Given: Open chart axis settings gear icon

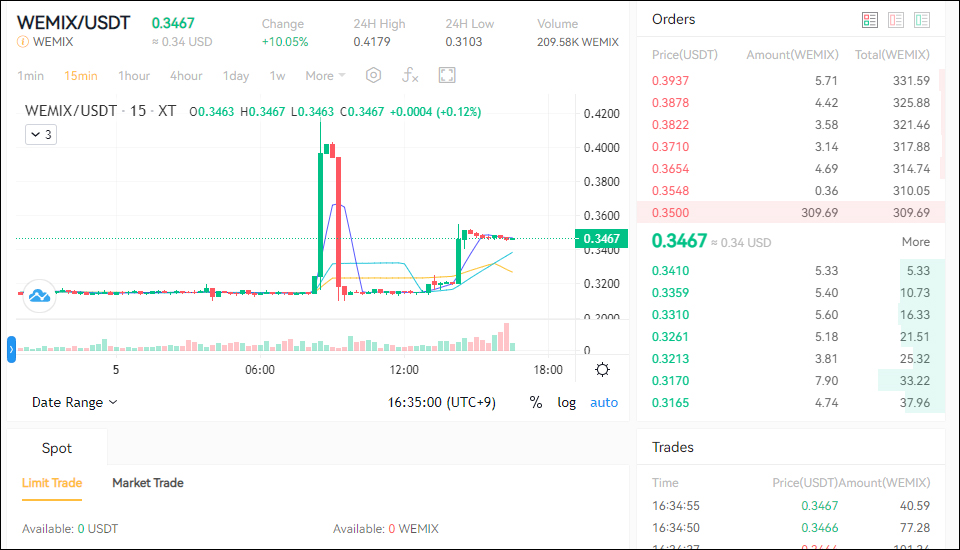Looking at the screenshot, I should (x=602, y=370).
